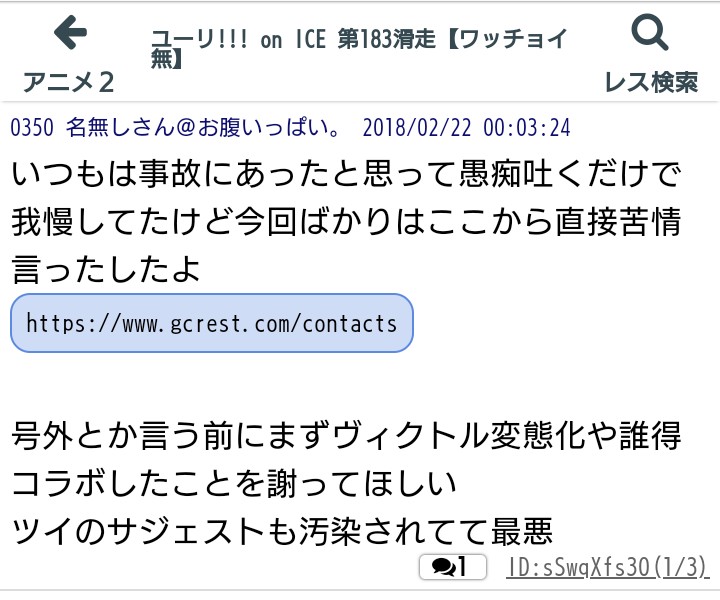Tap the text 言ったしたよ
The width and height of the screenshot is (720, 600).
coord(107,268)
